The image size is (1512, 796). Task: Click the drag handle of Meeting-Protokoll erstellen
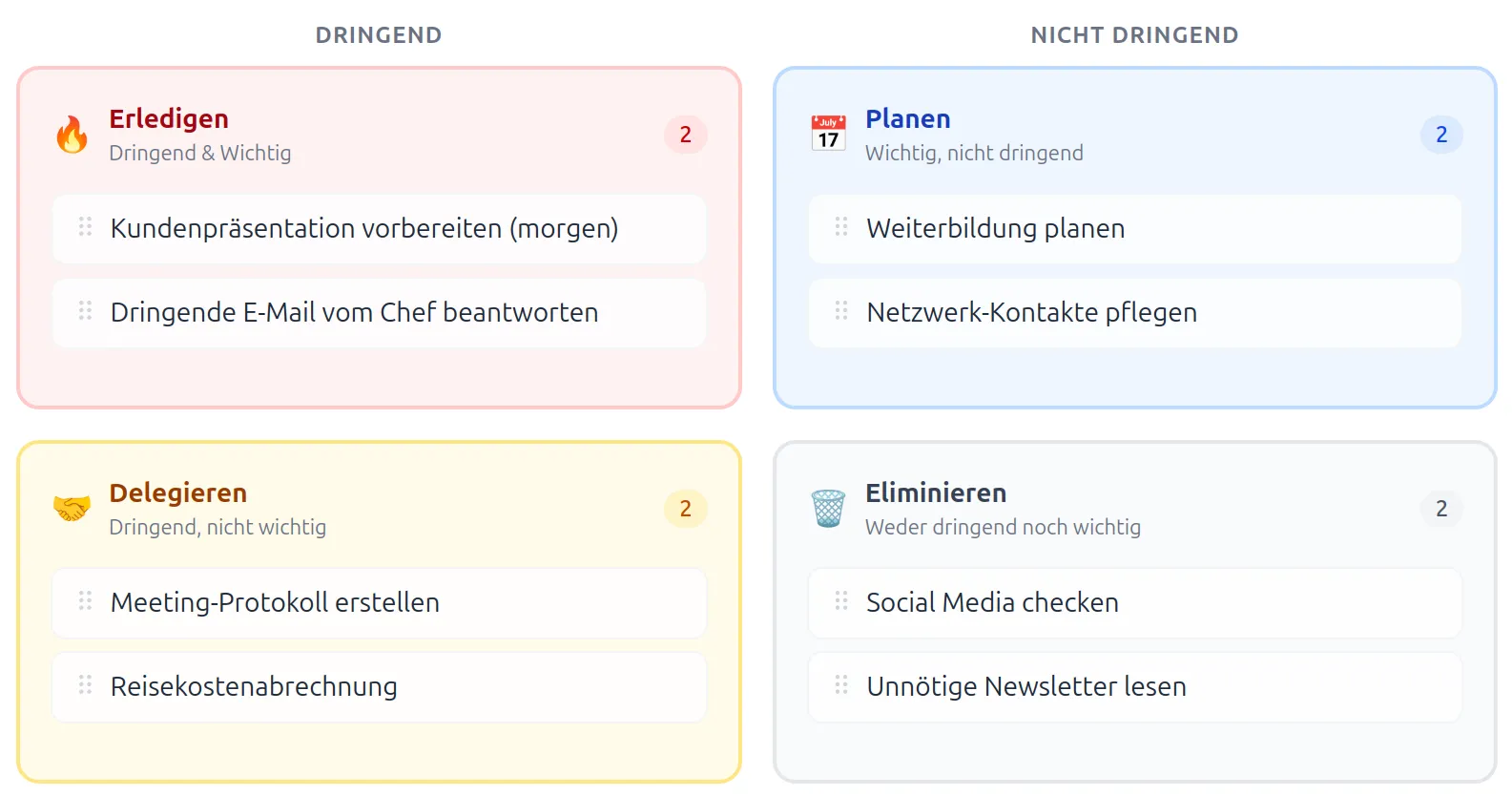coord(84,602)
